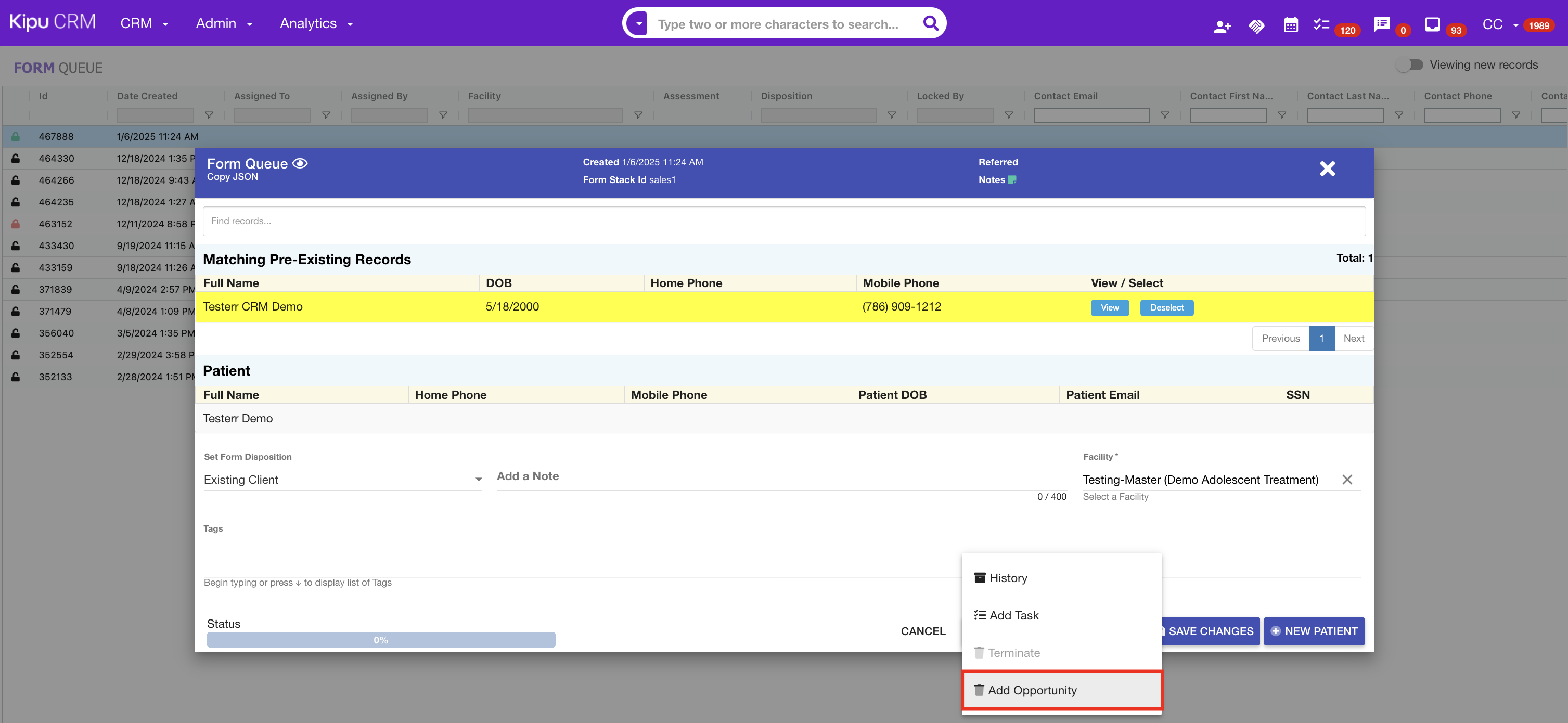Click the Date Created filter funnel icon

[x=209, y=115]
